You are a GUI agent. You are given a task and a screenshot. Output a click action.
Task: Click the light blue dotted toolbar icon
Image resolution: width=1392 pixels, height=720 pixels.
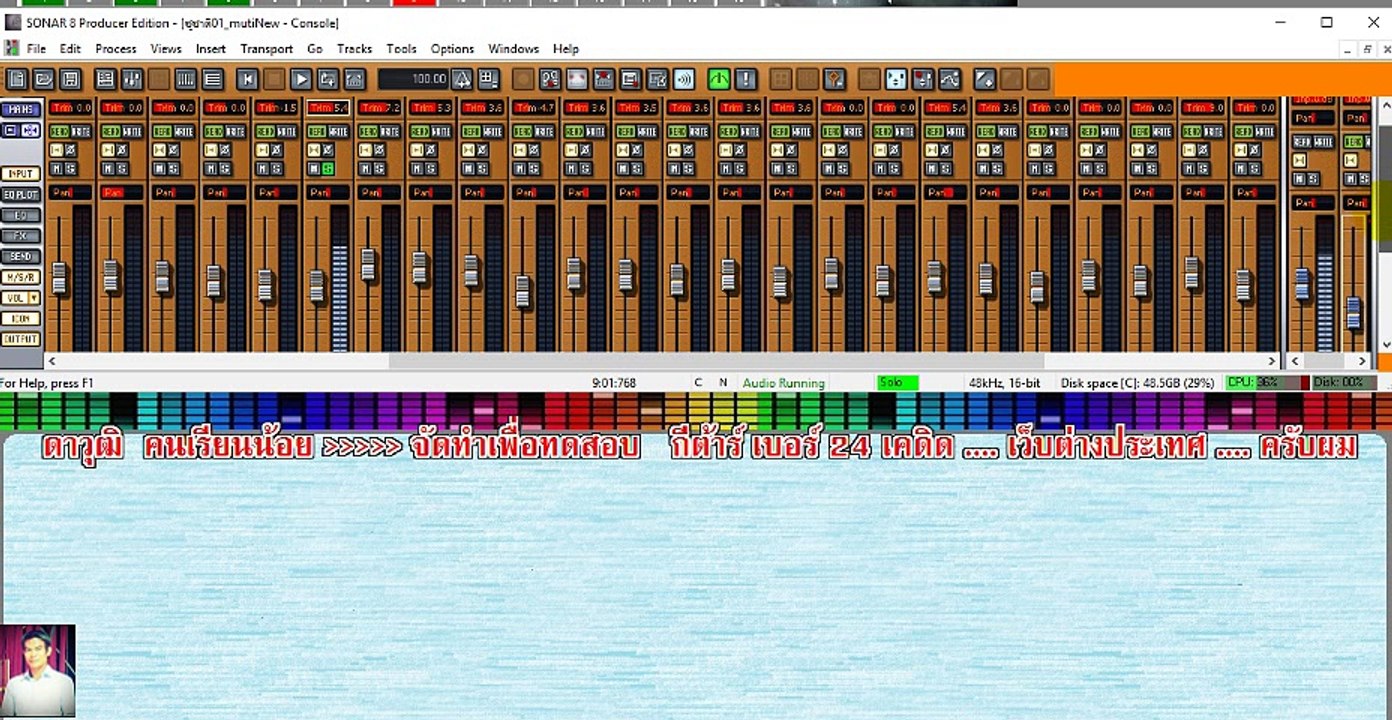(x=896, y=79)
